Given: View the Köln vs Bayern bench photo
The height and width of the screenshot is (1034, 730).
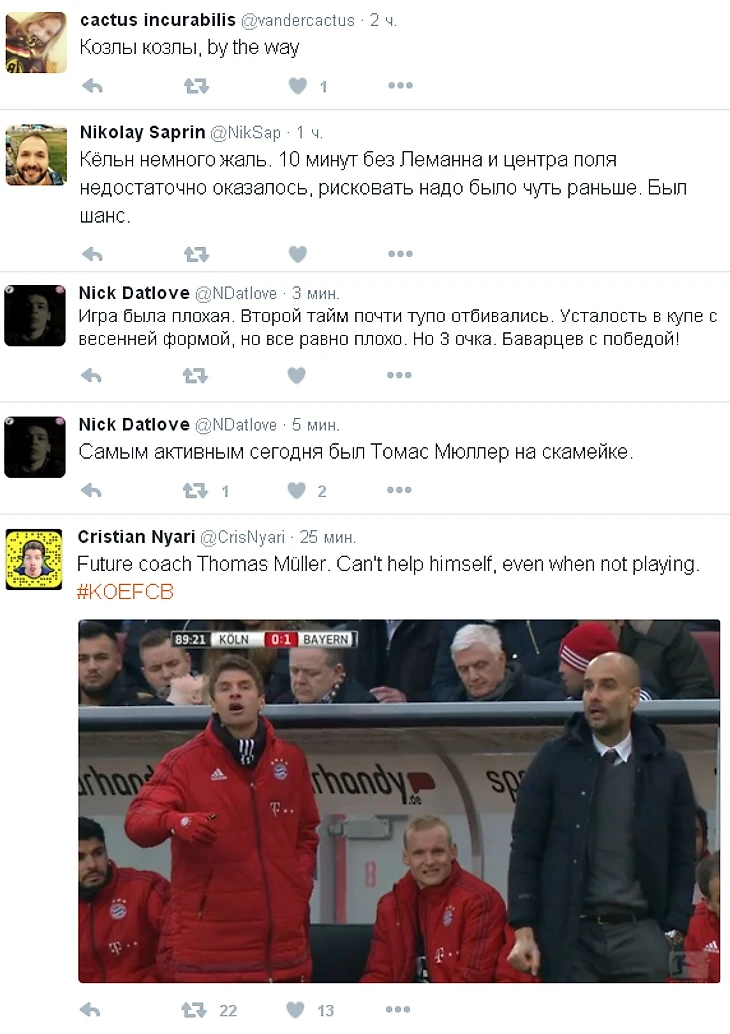Looking at the screenshot, I should (x=399, y=801).
